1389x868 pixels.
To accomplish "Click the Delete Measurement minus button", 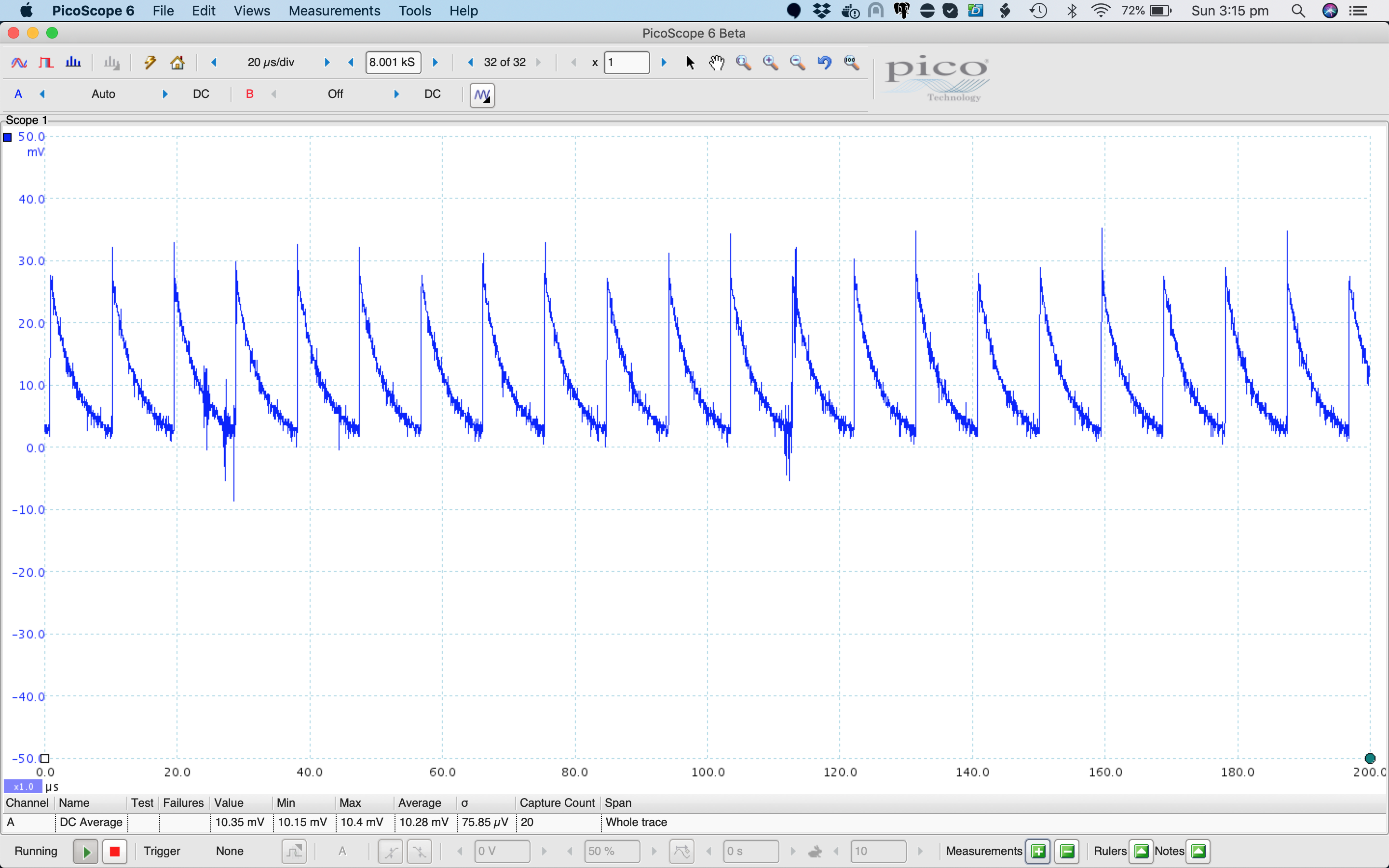I will [1067, 851].
